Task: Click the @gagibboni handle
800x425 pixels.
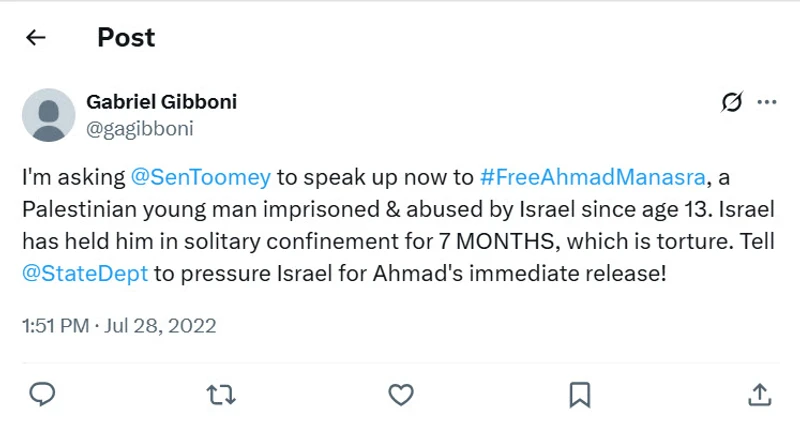Action: tap(140, 128)
